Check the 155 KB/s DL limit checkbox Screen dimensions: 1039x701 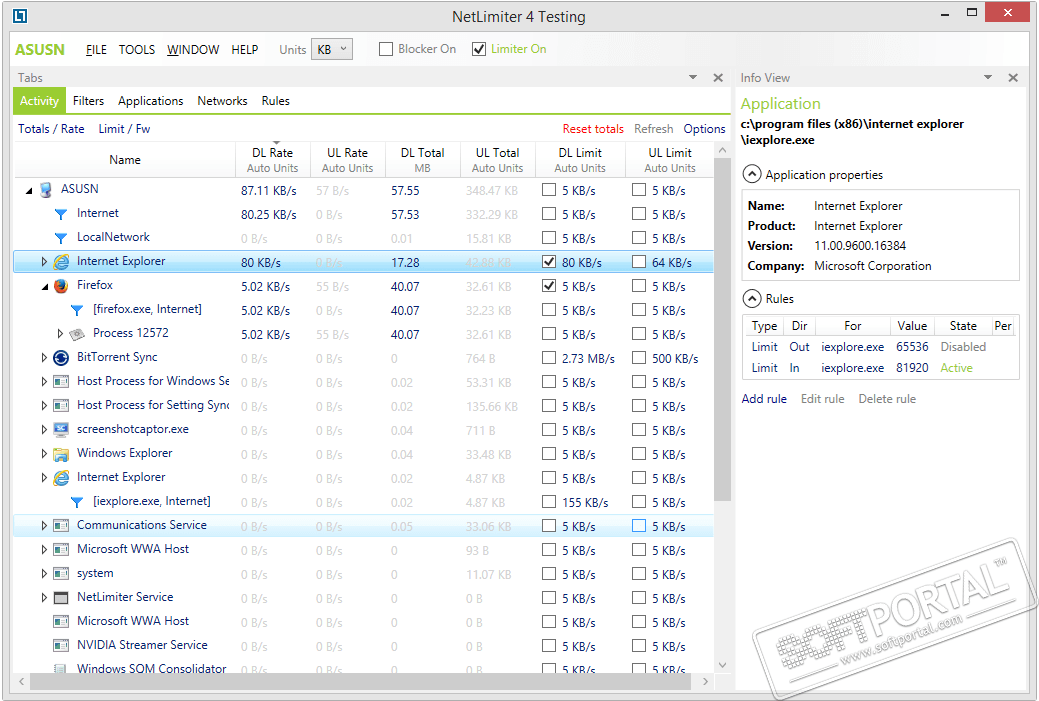549,502
